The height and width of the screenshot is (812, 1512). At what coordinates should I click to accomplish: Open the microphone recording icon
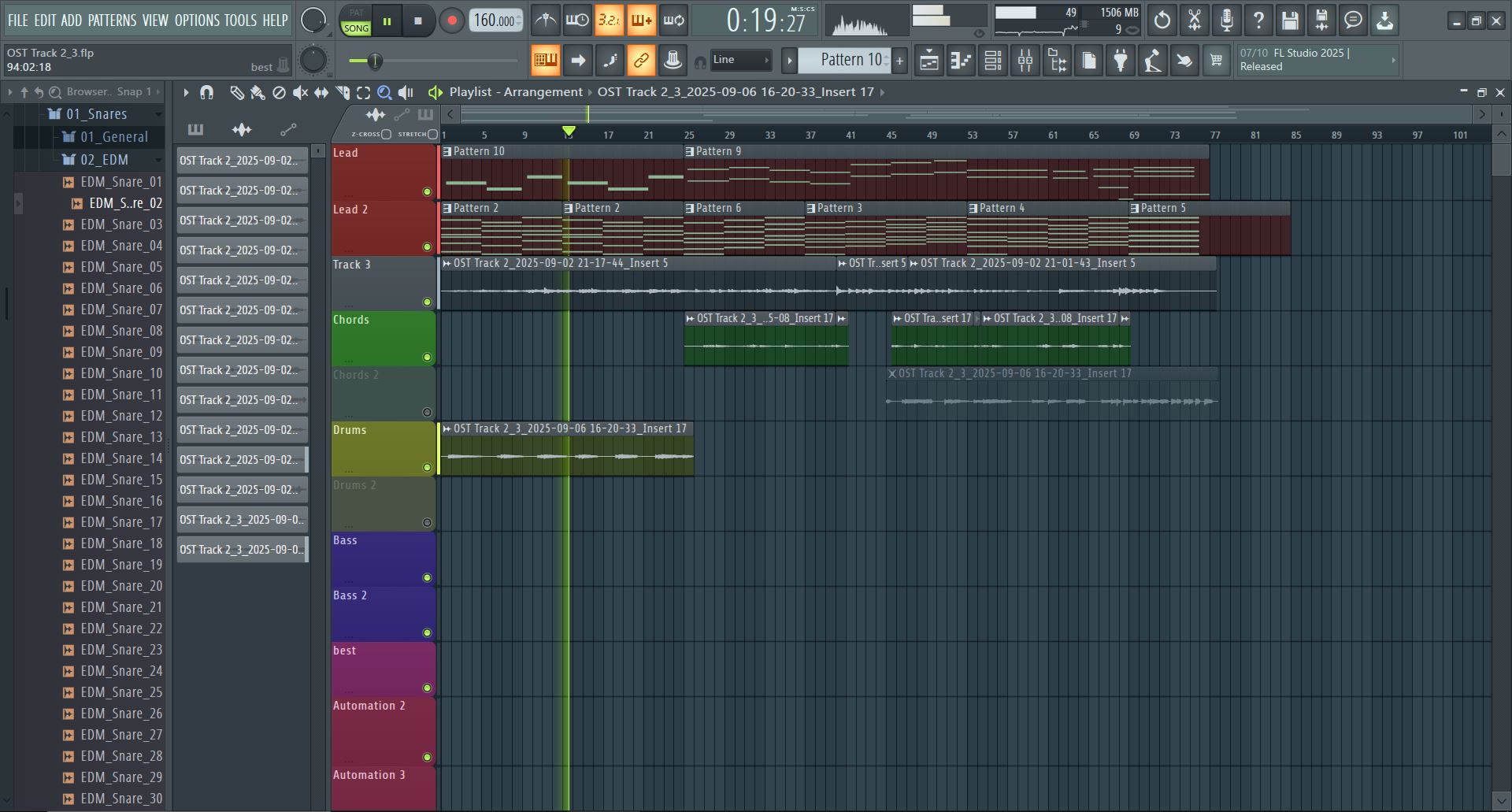tap(1226, 20)
